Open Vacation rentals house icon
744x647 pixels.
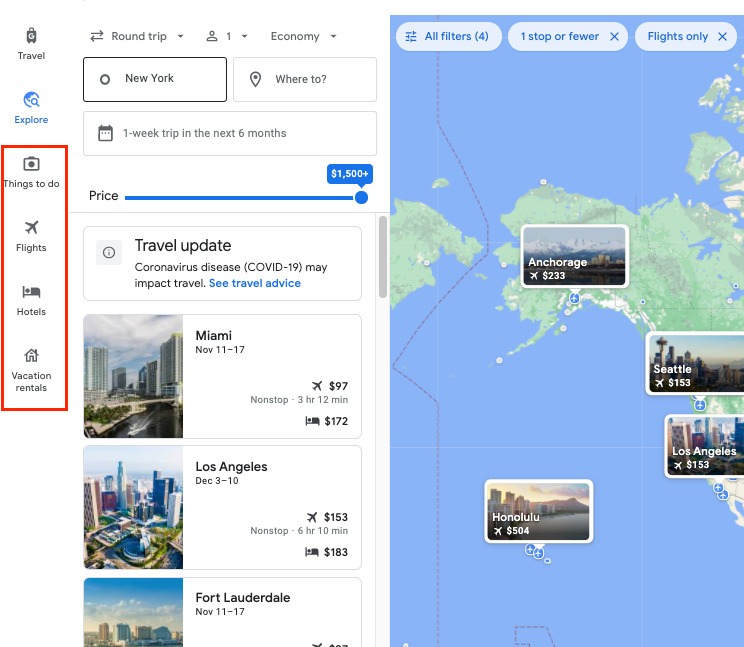click(x=31, y=355)
